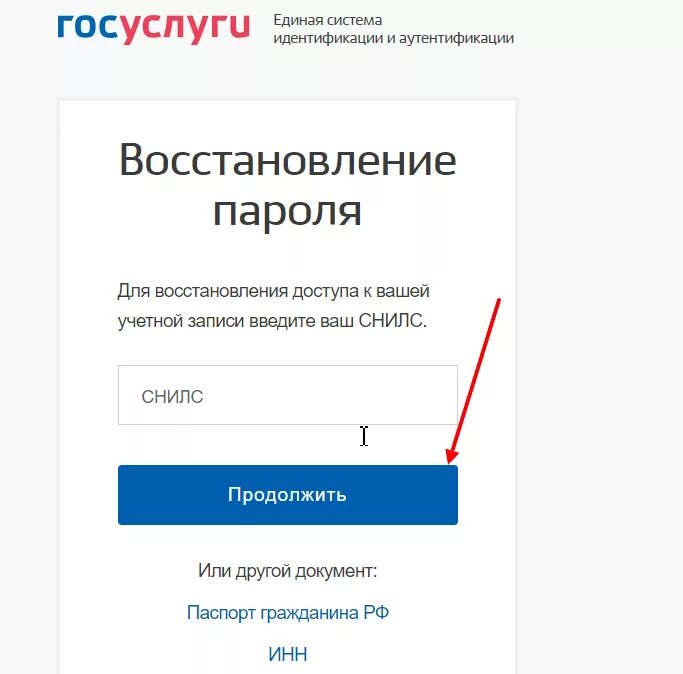Click 'идентификации и аутентификации' header line

point(393,38)
